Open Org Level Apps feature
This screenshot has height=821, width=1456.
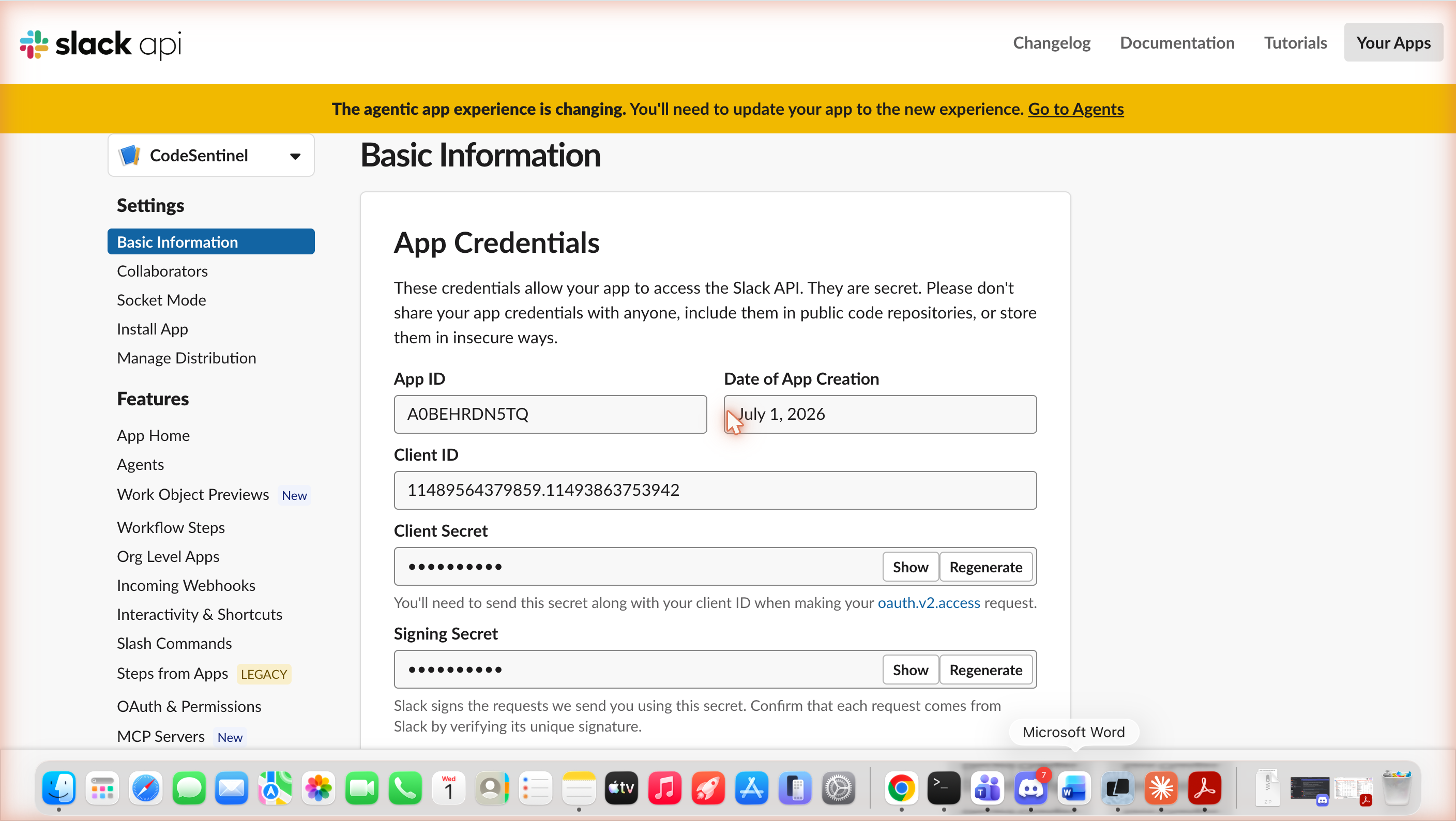point(168,557)
